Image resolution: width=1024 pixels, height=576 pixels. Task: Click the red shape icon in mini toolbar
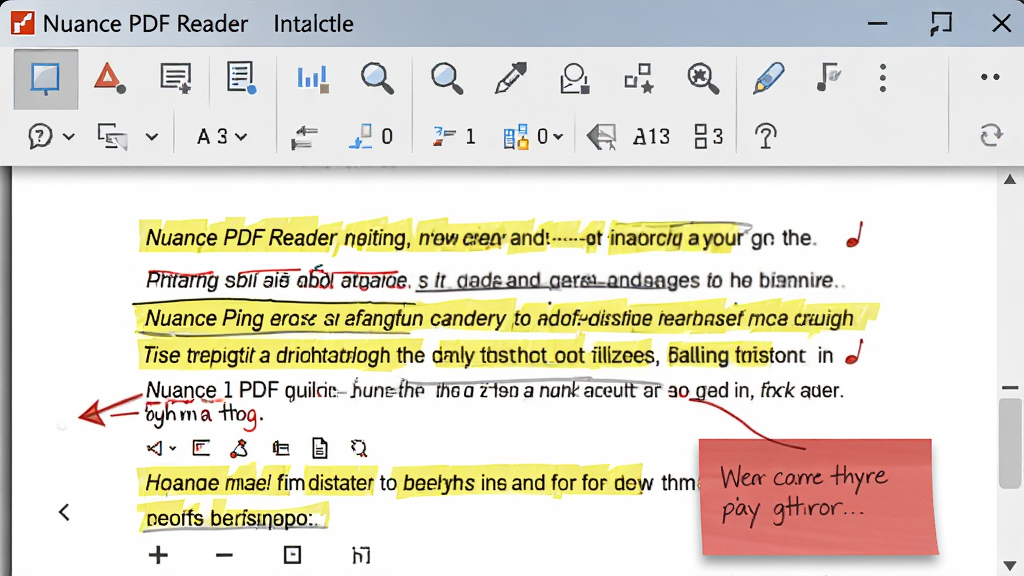coord(239,448)
